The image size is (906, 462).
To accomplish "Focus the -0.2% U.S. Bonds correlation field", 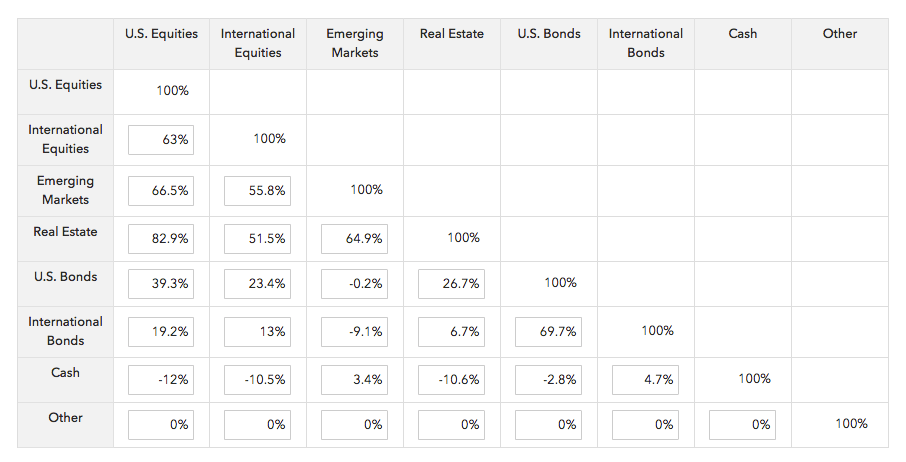I will pyautogui.click(x=354, y=284).
